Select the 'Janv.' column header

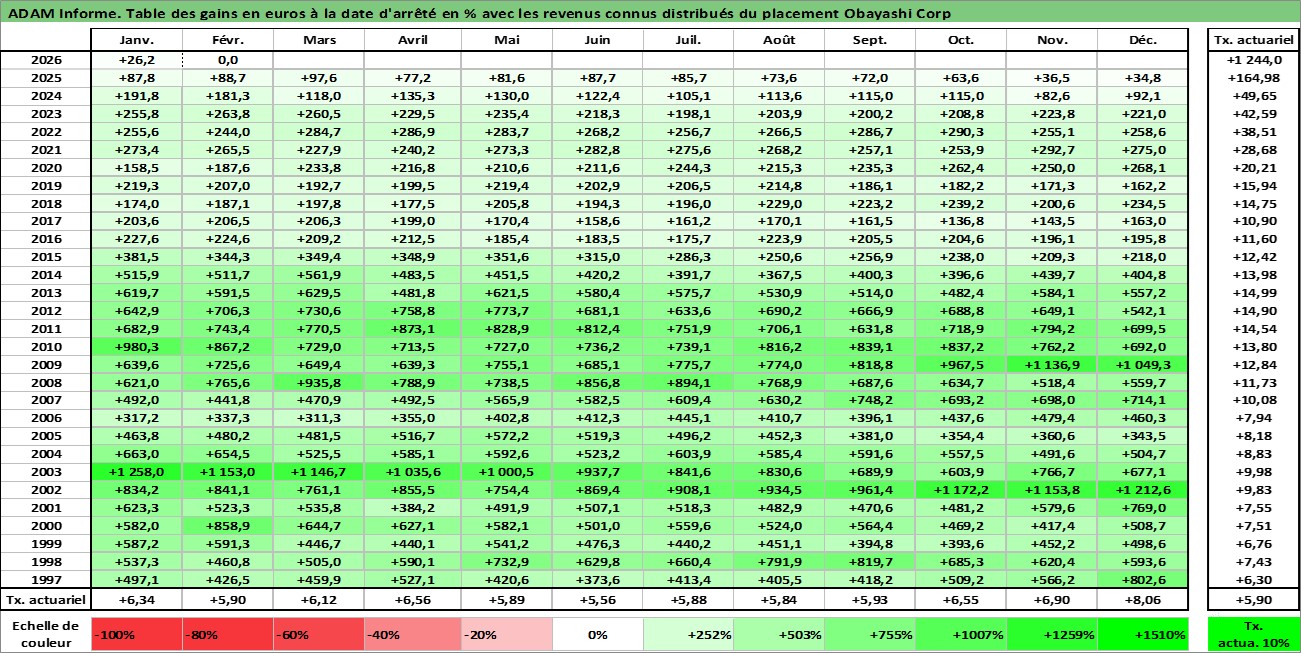pyautogui.click(x=136, y=40)
